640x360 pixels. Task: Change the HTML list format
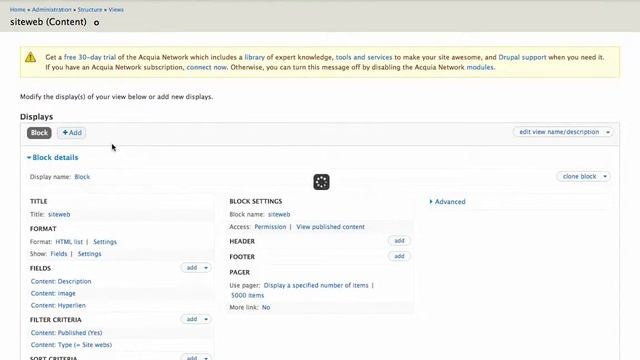click(x=69, y=242)
